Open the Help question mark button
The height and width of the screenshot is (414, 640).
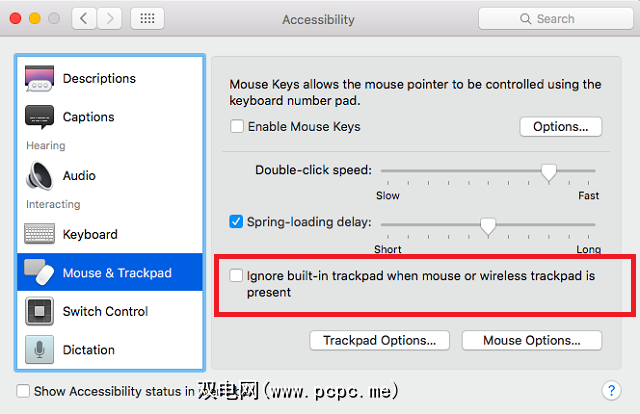pos(611,391)
